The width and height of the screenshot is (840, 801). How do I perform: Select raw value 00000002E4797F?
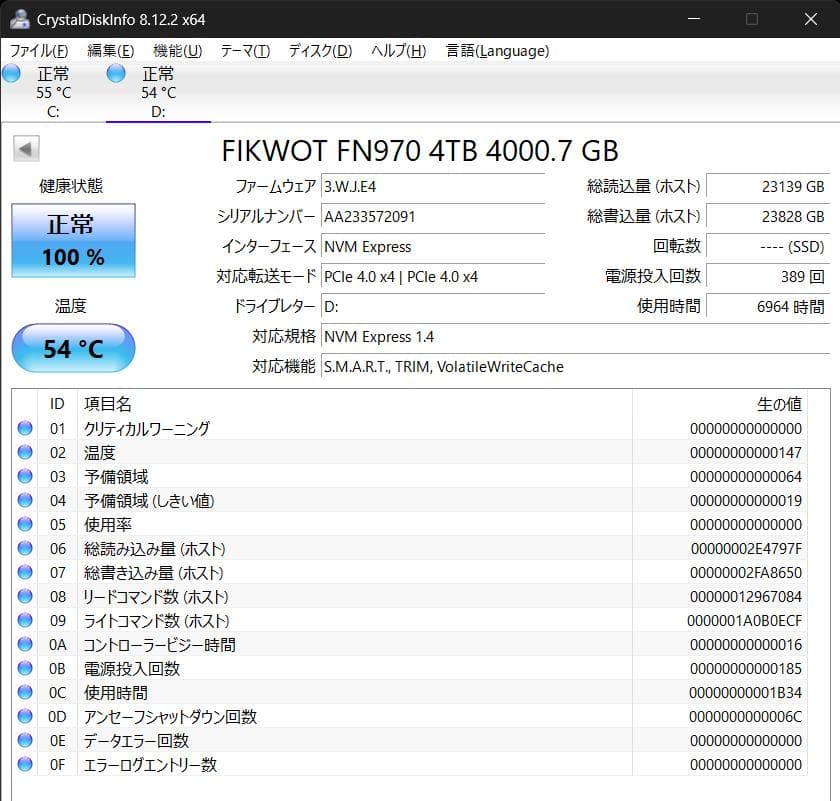746,549
